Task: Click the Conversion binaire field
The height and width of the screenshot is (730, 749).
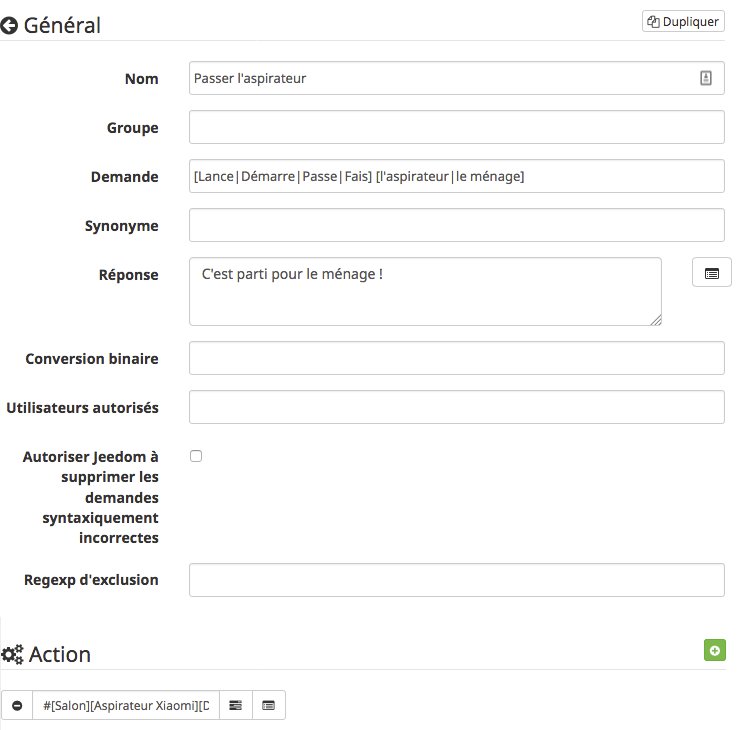Action: point(457,358)
